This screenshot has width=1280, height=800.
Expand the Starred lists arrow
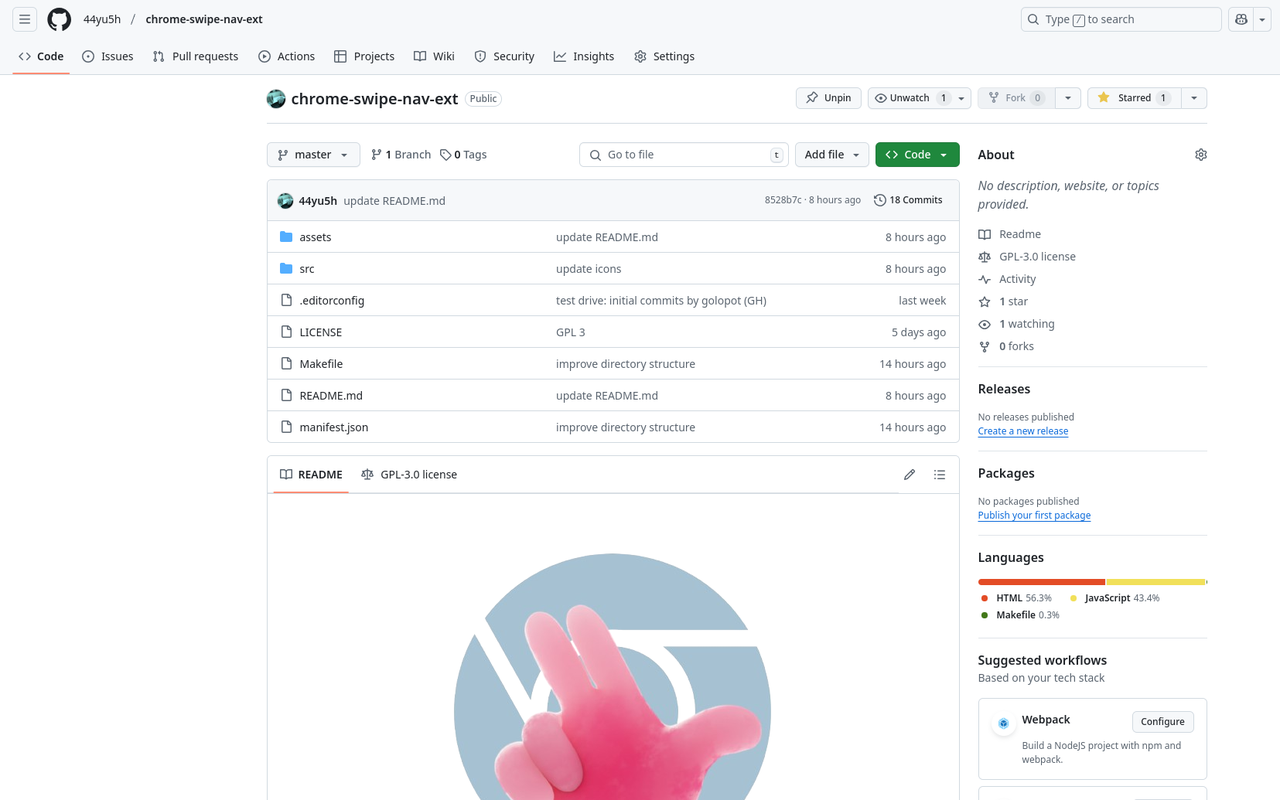tap(1194, 98)
